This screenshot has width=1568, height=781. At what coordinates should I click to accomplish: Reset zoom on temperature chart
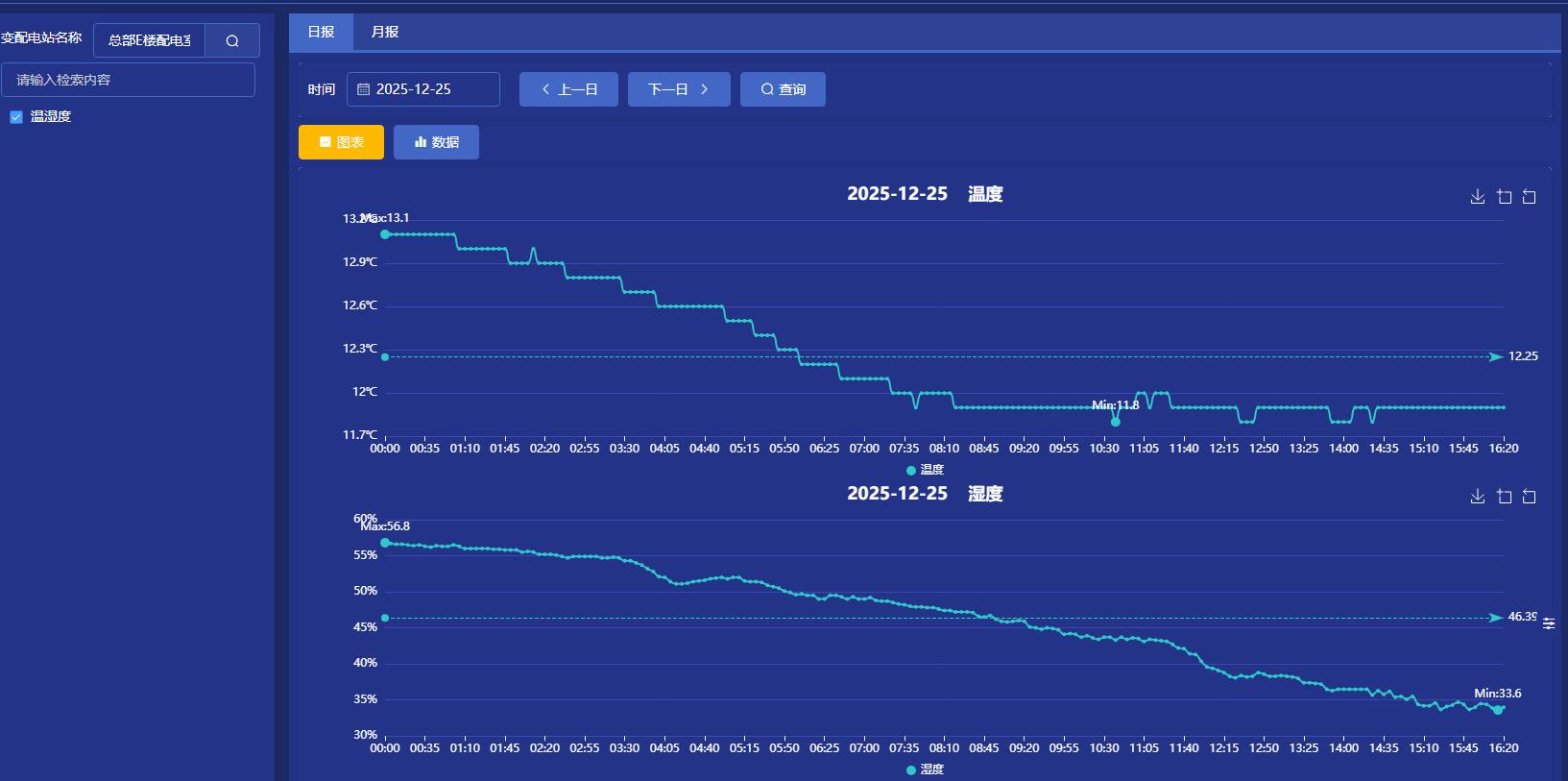pos(1530,197)
